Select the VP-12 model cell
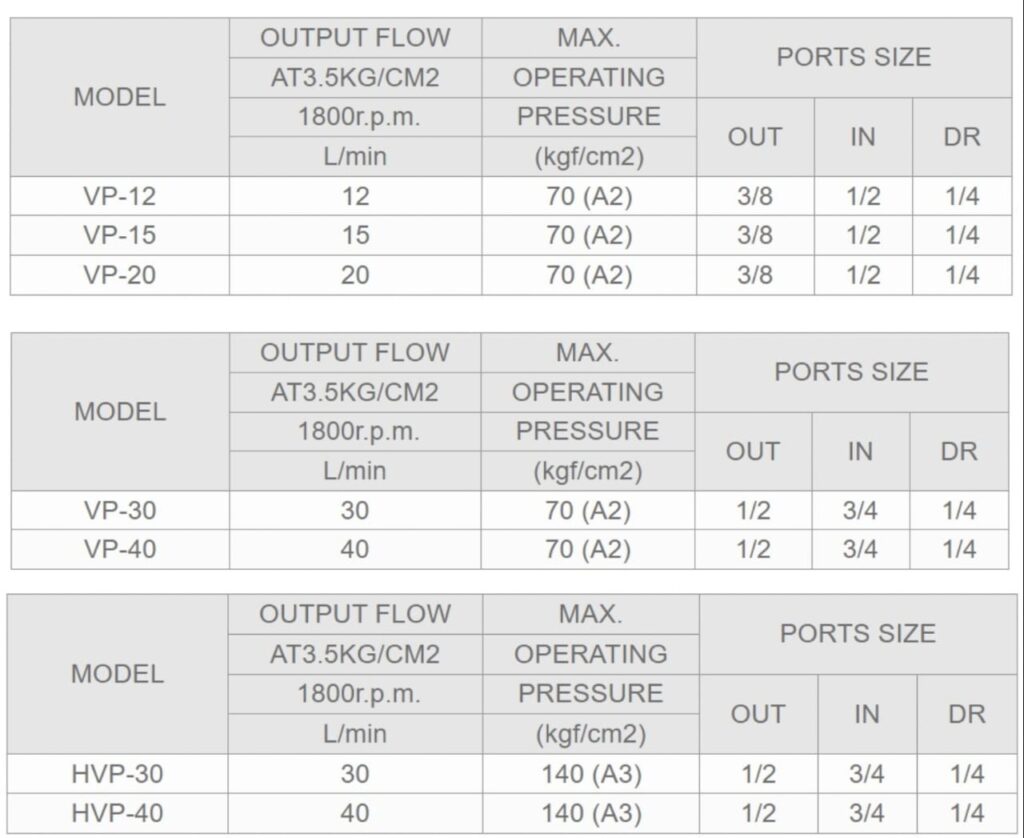 [120, 196]
